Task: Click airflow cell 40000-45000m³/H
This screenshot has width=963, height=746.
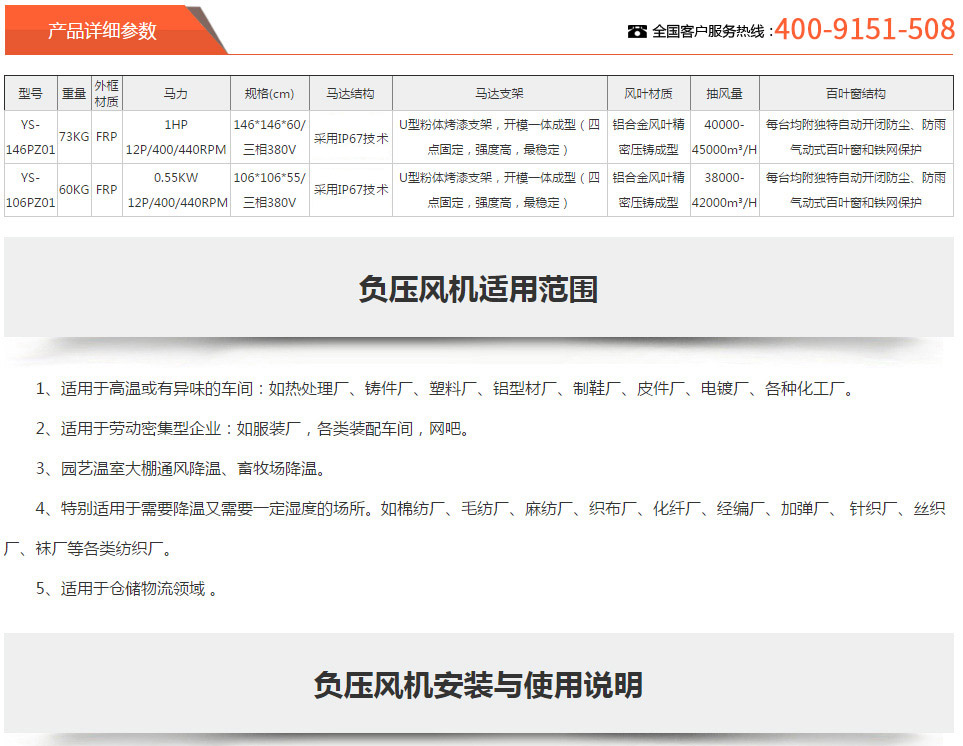Action: pos(725,137)
